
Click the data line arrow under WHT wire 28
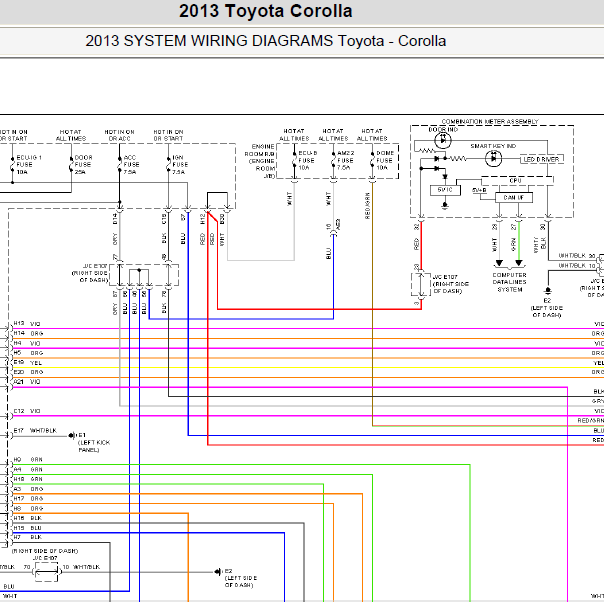[x=499, y=263]
